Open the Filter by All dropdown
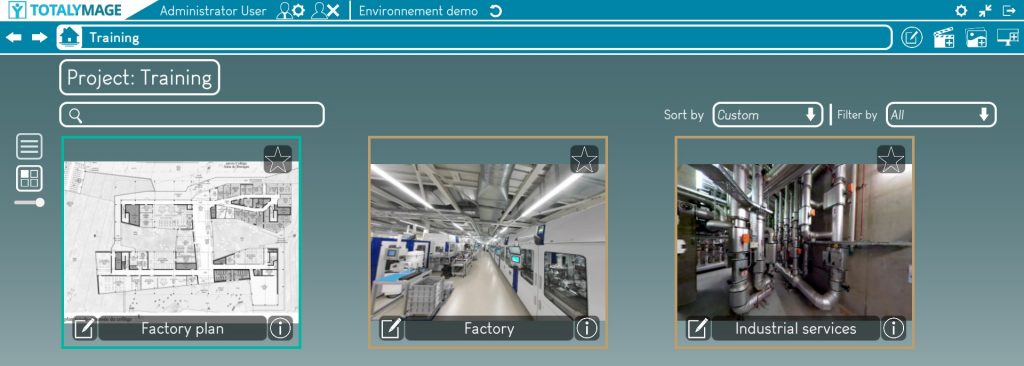 pyautogui.click(x=941, y=115)
